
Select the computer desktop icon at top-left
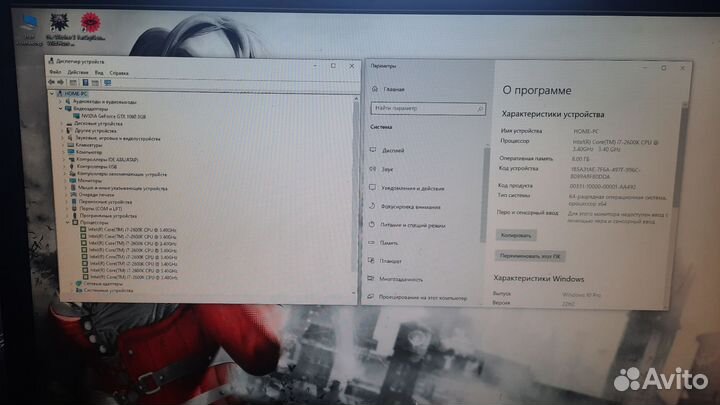click(29, 23)
